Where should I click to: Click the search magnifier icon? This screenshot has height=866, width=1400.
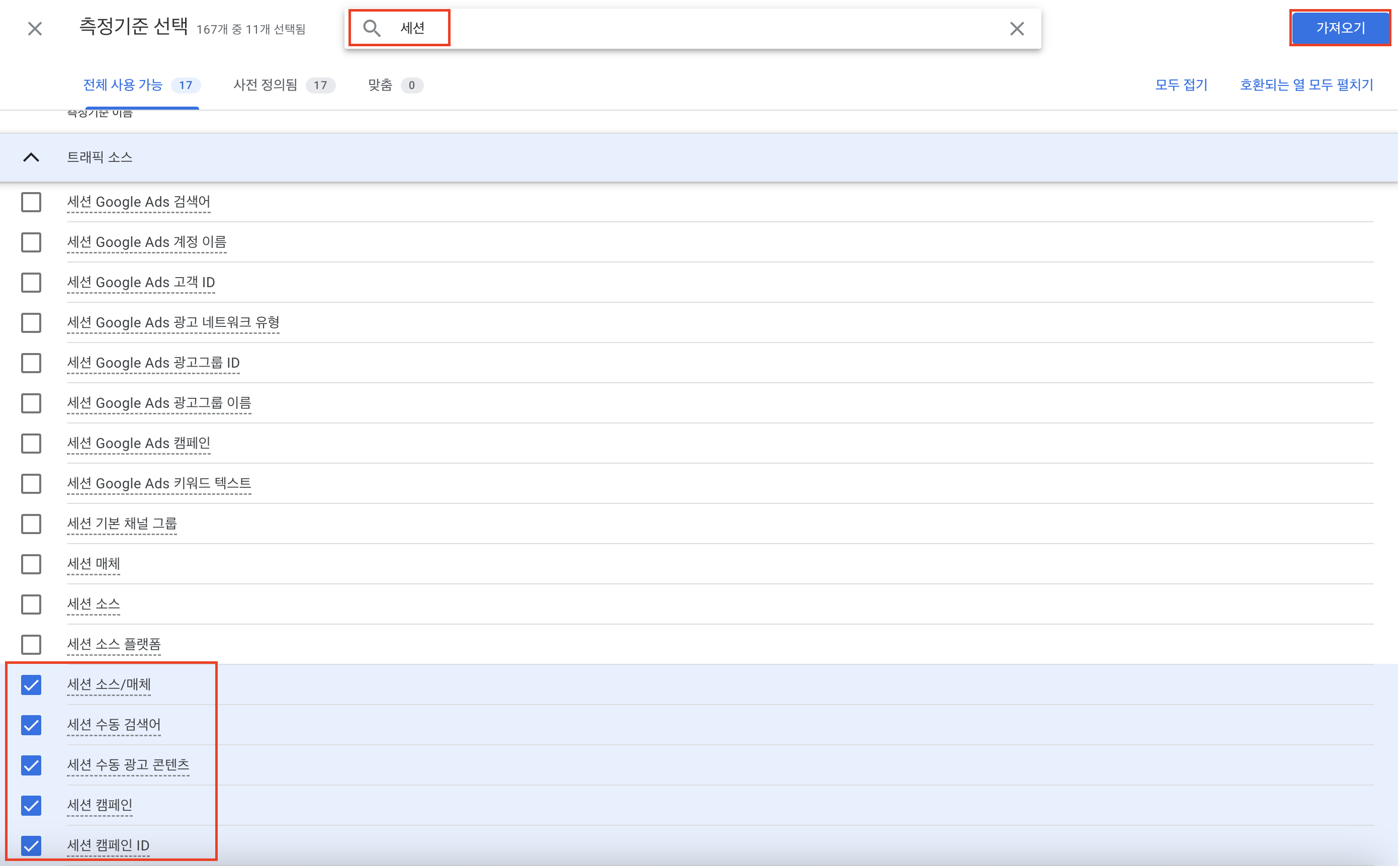pos(372,29)
